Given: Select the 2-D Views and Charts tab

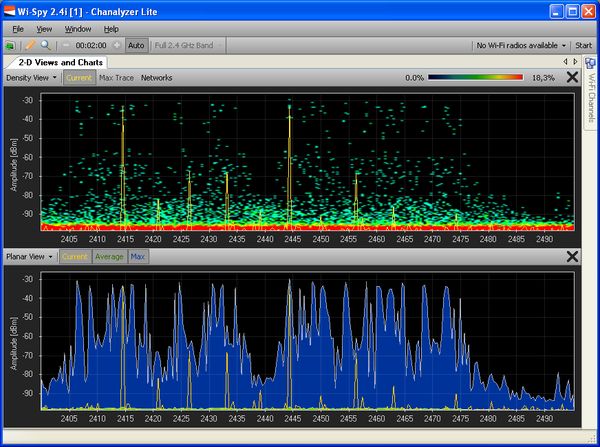Looking at the screenshot, I should click(x=62, y=62).
